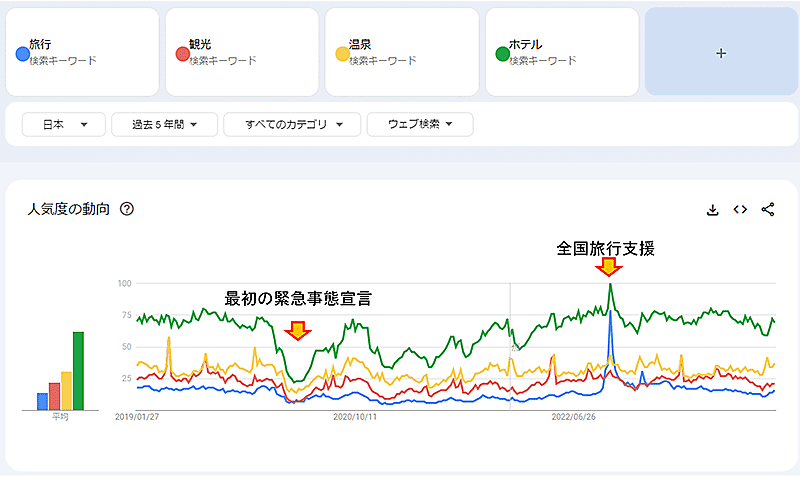Expand the ウェブ検索 search type dropdown
Image resolution: width=800 pixels, height=478 pixels.
tap(419, 125)
